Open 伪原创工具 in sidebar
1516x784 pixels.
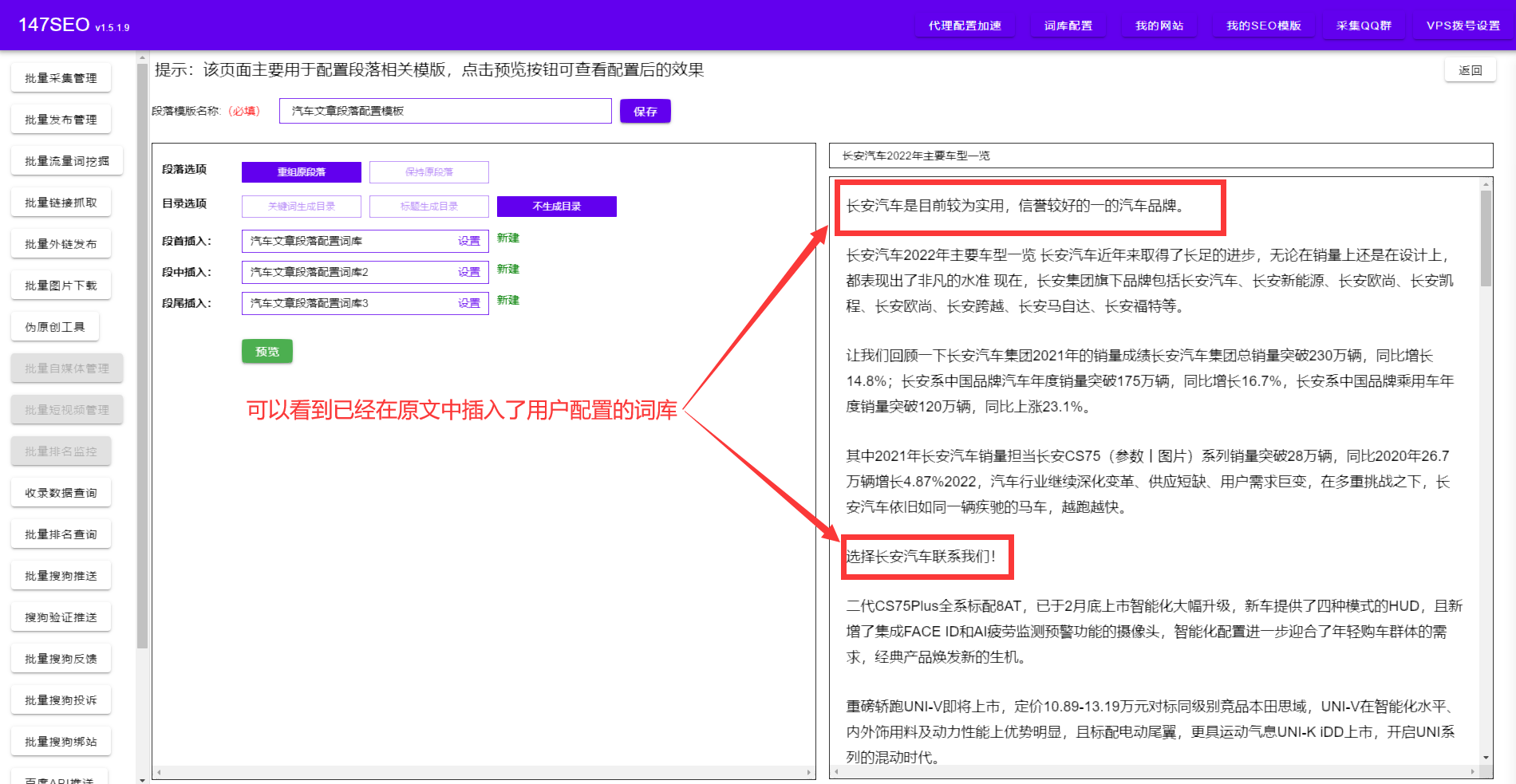coord(55,327)
